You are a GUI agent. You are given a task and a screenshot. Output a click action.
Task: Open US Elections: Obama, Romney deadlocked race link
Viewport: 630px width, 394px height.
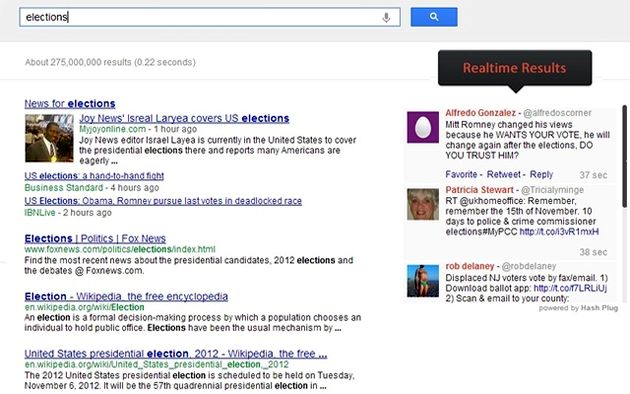163,201
